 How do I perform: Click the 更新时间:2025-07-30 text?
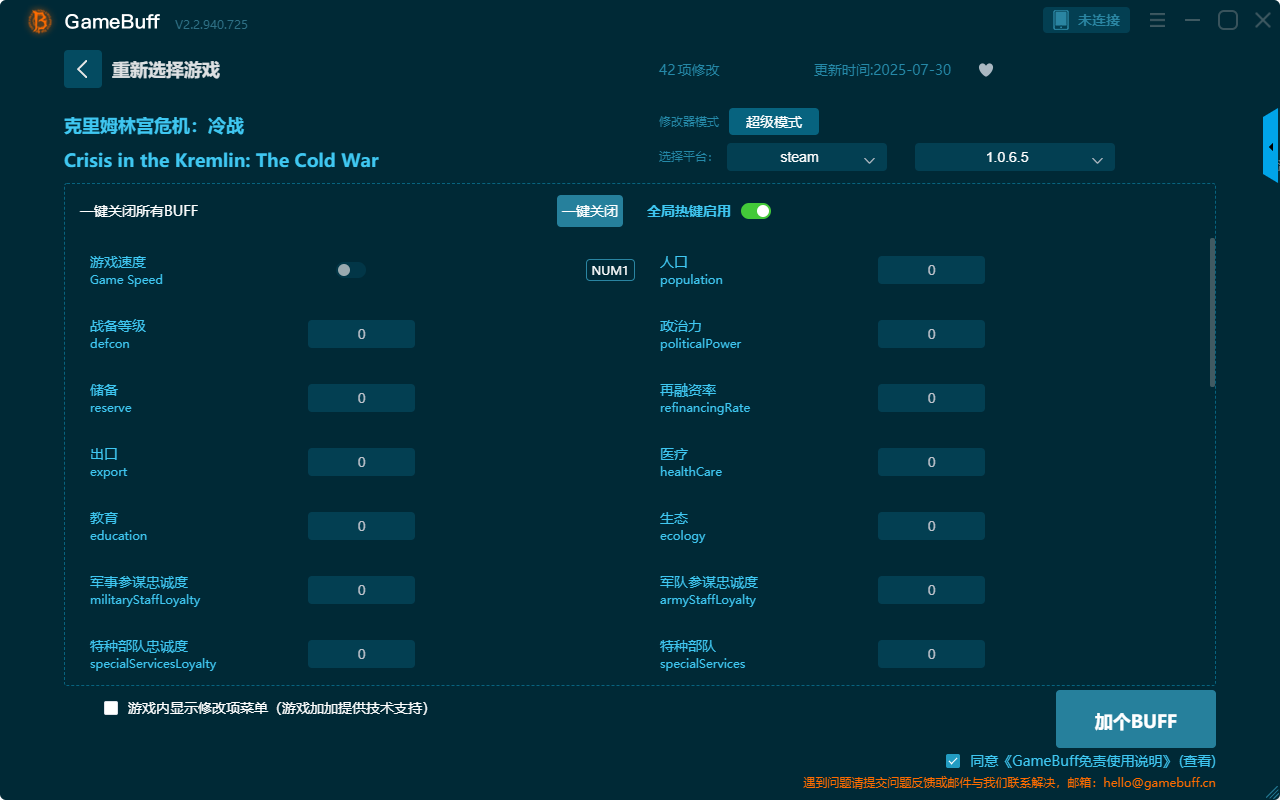click(x=883, y=70)
